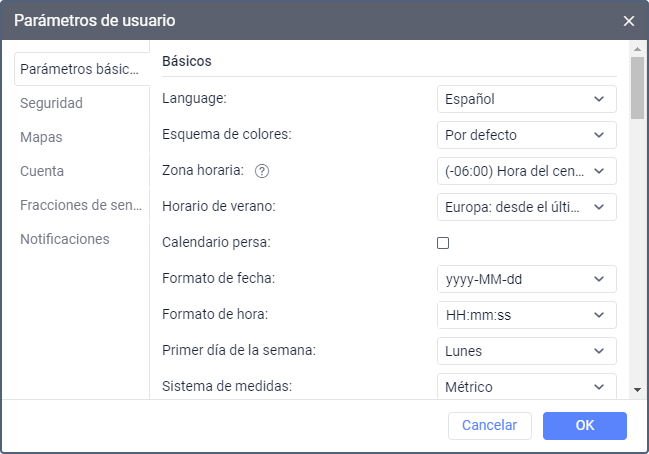Click the scrollbar down arrow

click(637, 390)
